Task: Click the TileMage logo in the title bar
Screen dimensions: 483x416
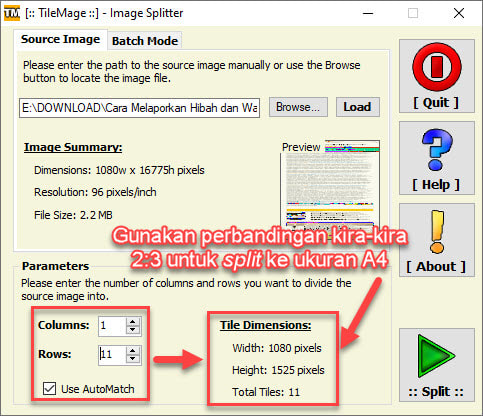Action: click(12, 13)
